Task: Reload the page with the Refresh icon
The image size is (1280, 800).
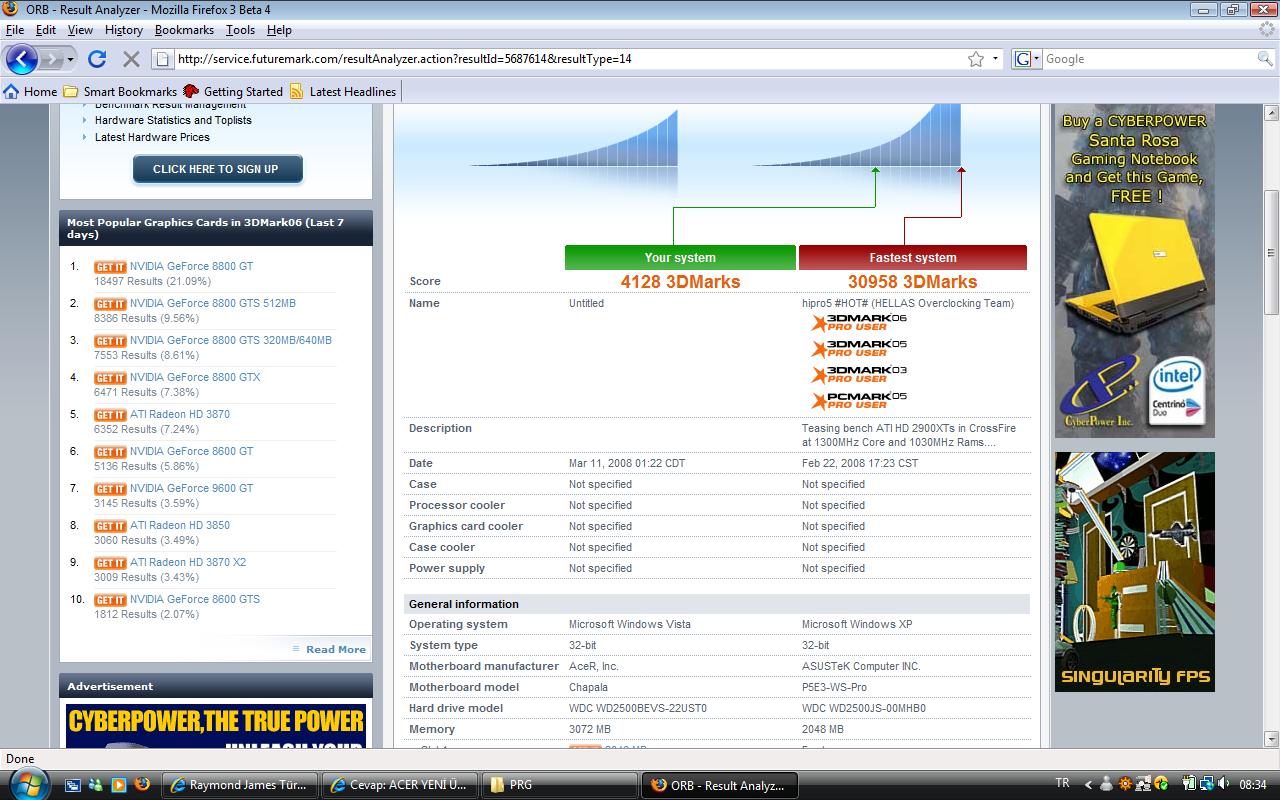Action: point(97,59)
